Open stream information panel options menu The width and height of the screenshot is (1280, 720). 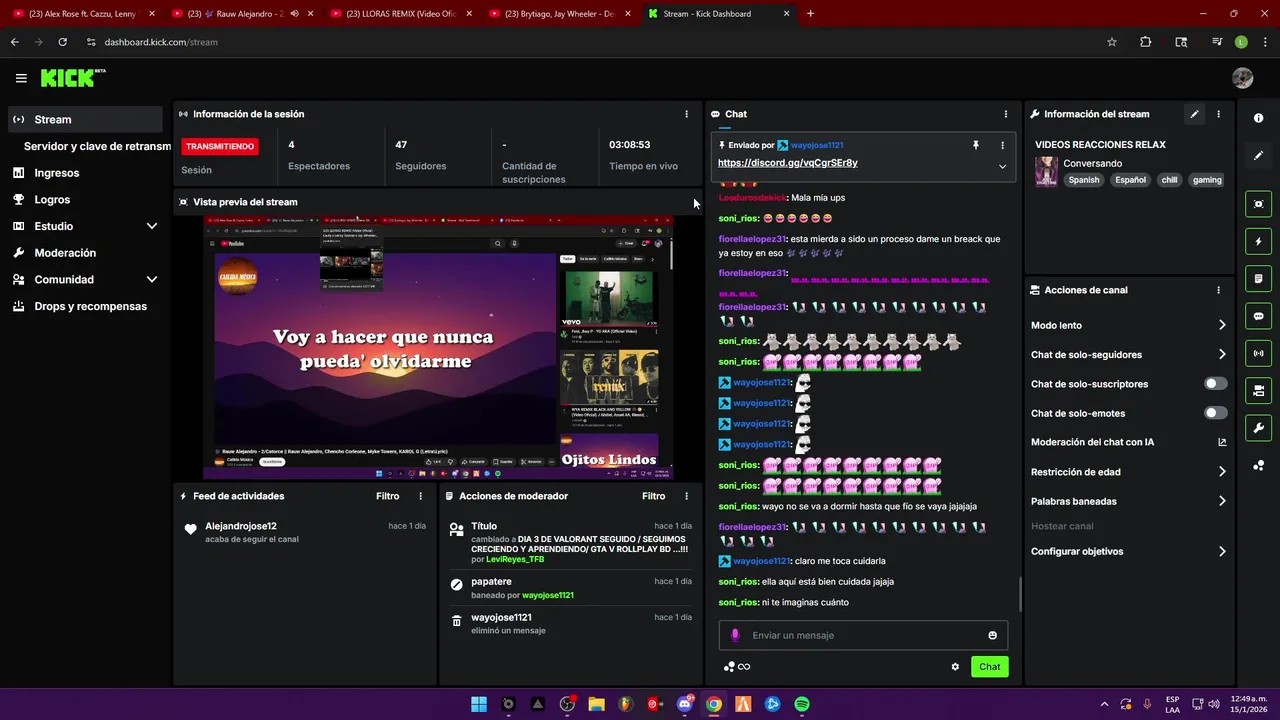coord(1218,114)
